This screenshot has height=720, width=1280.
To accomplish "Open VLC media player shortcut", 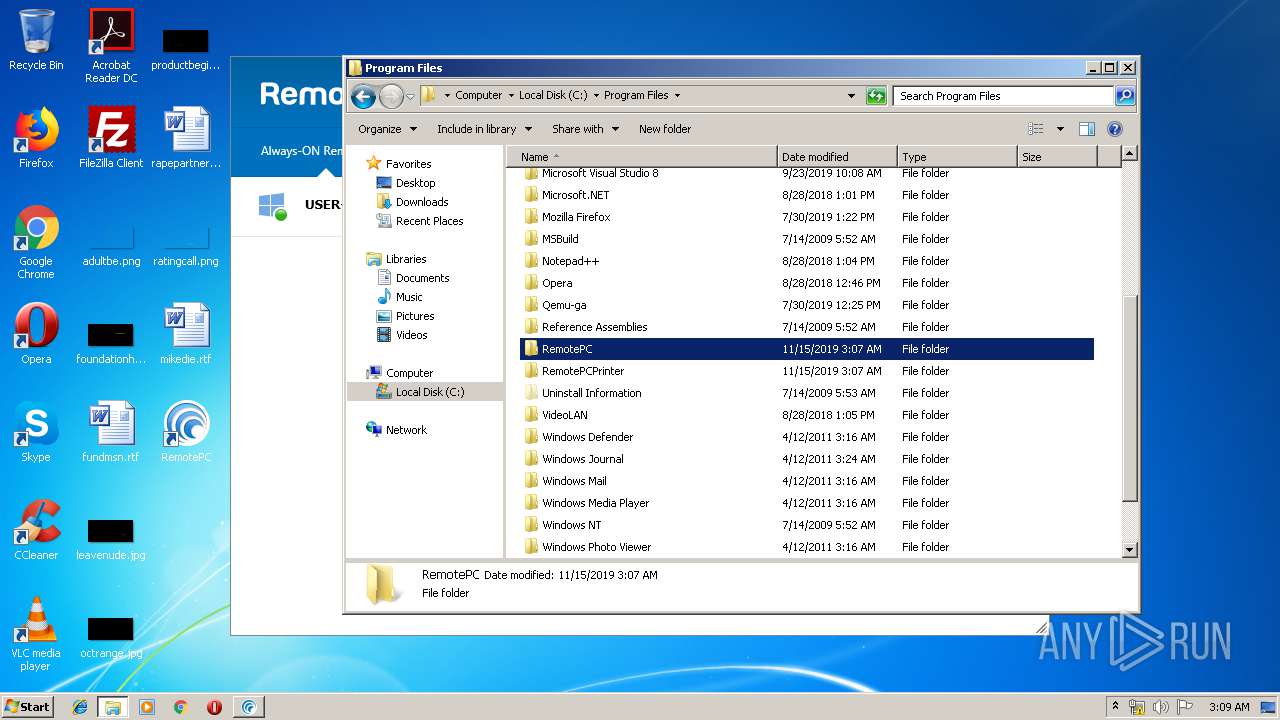I will (x=36, y=634).
